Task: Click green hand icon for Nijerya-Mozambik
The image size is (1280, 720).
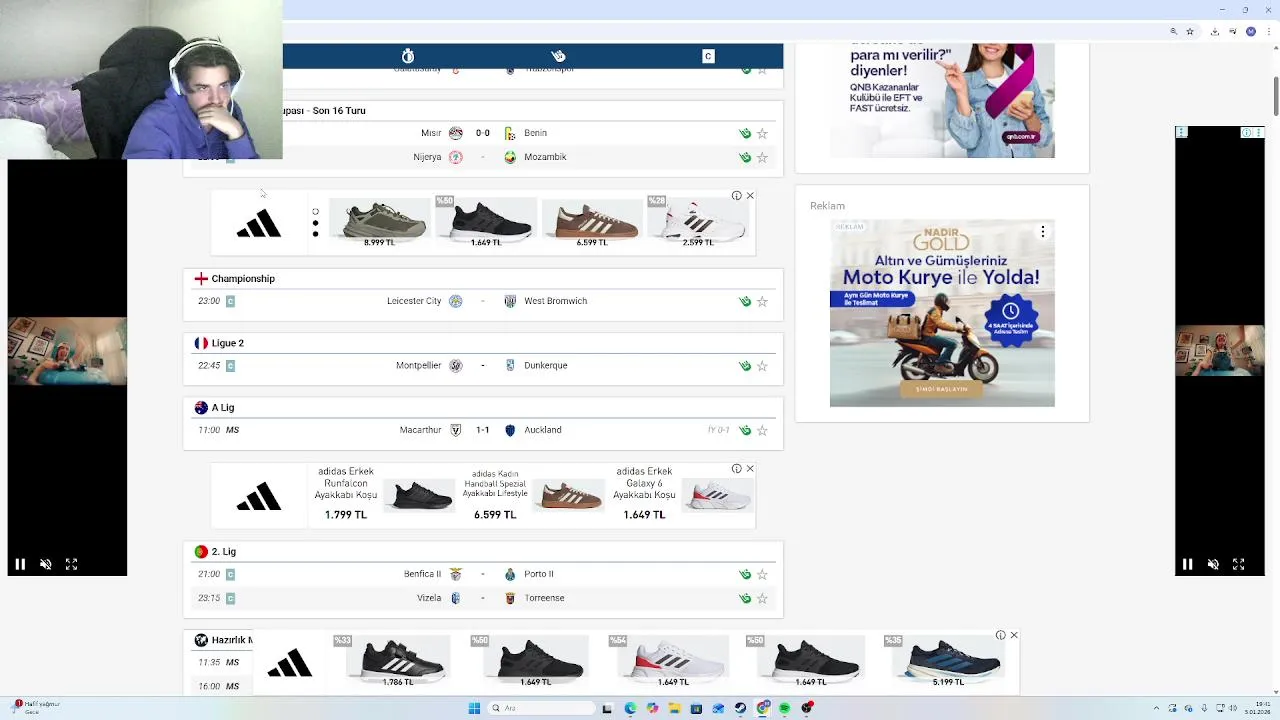Action: 745,157
